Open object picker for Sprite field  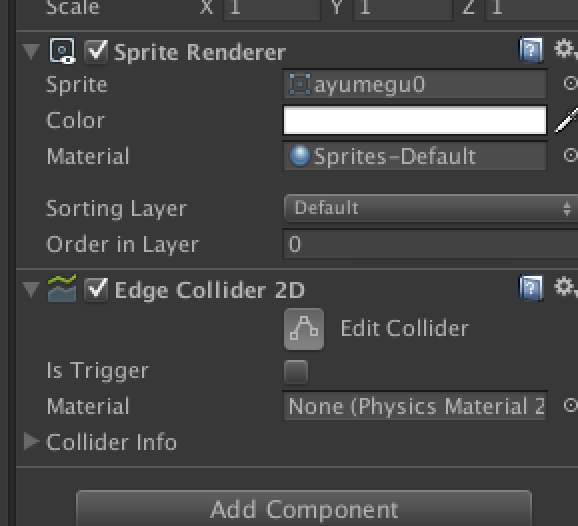pyautogui.click(x=570, y=83)
